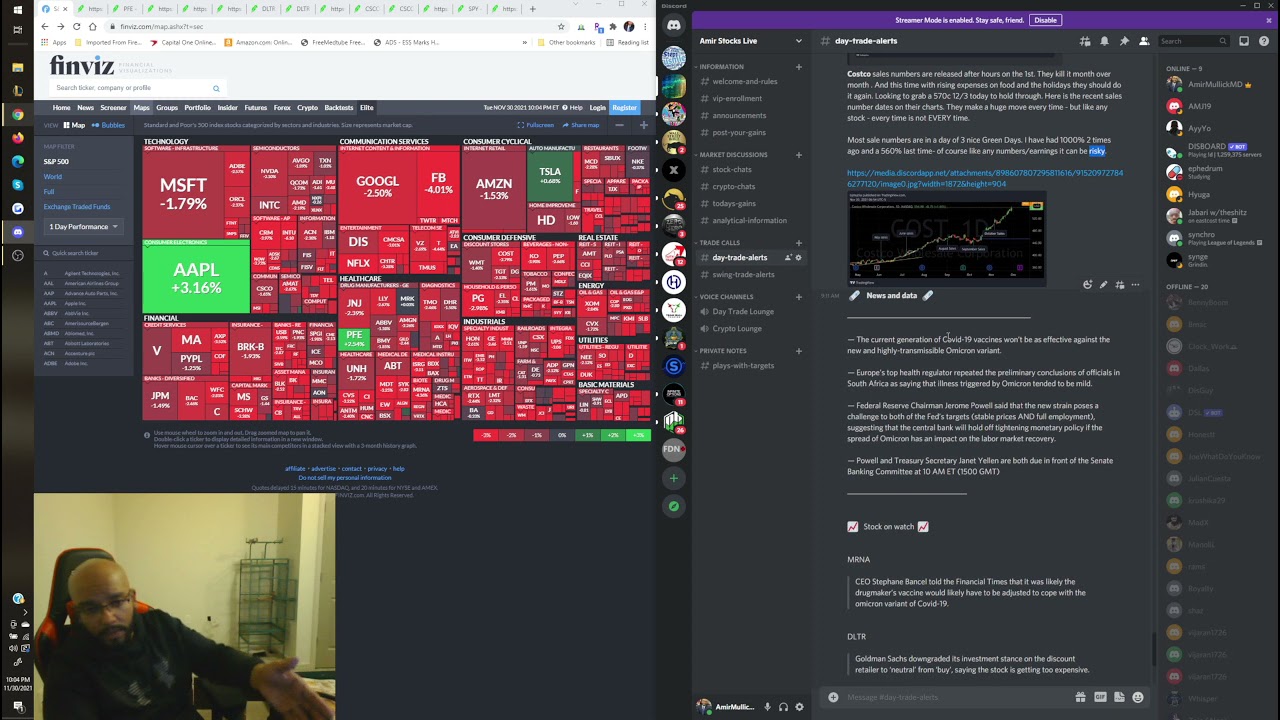Select Exchange Traded Funds map filter
This screenshot has height=720, width=1280.
point(77,207)
